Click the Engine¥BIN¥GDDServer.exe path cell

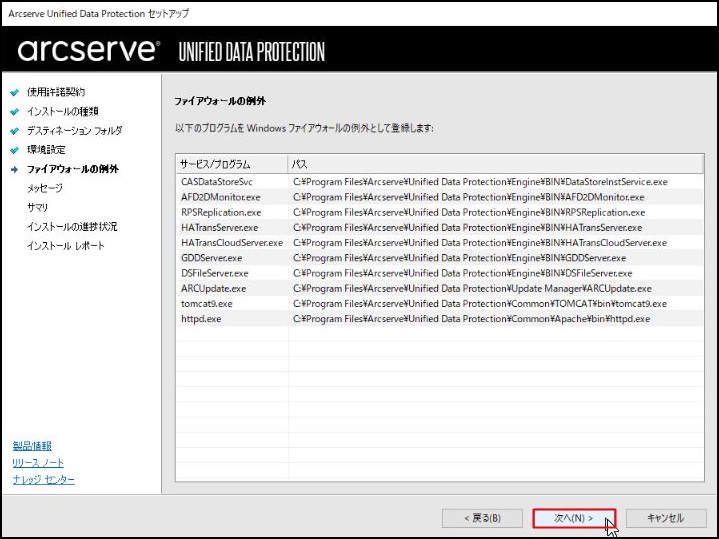(x=459, y=258)
